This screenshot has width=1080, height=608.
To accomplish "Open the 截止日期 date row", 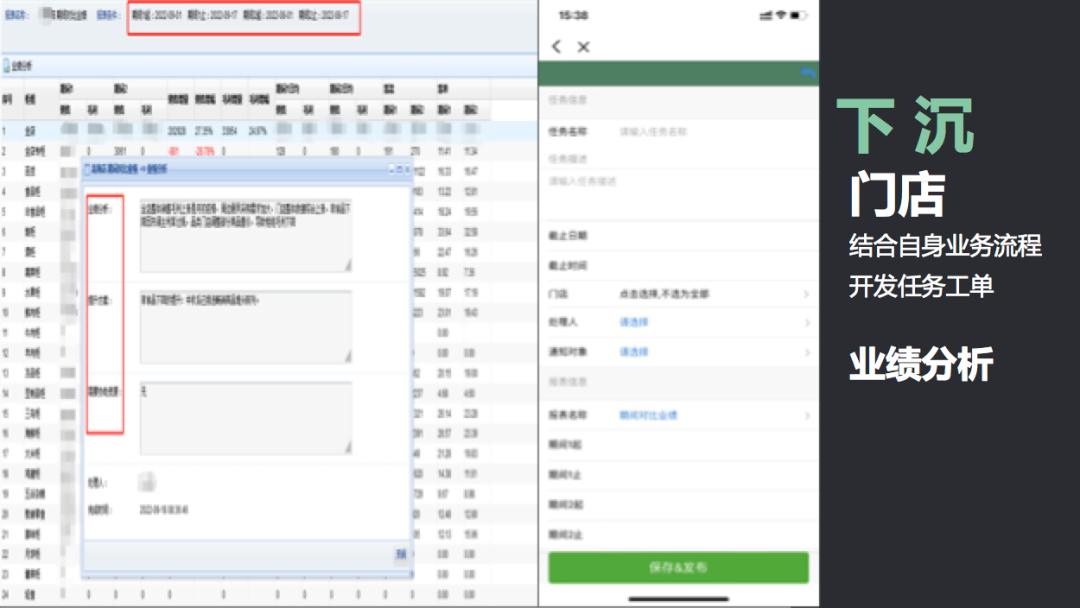I will point(678,235).
